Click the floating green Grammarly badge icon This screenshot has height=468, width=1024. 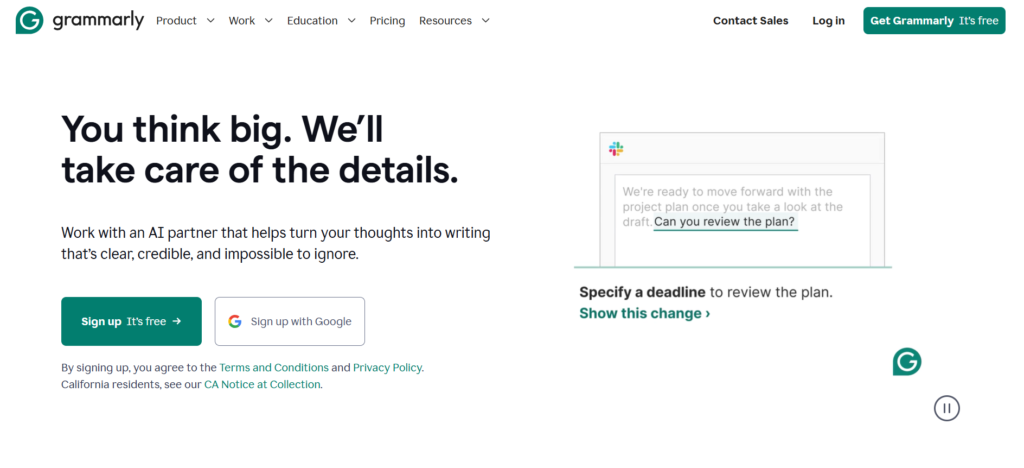click(x=907, y=362)
